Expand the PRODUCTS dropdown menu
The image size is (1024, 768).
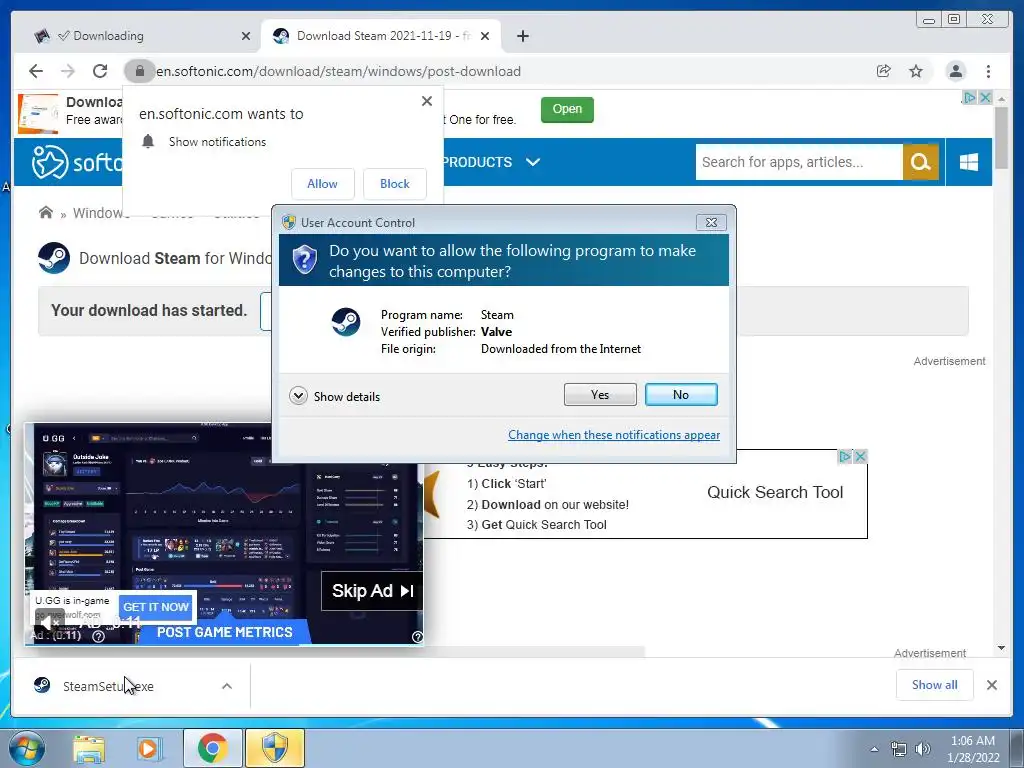tap(491, 162)
